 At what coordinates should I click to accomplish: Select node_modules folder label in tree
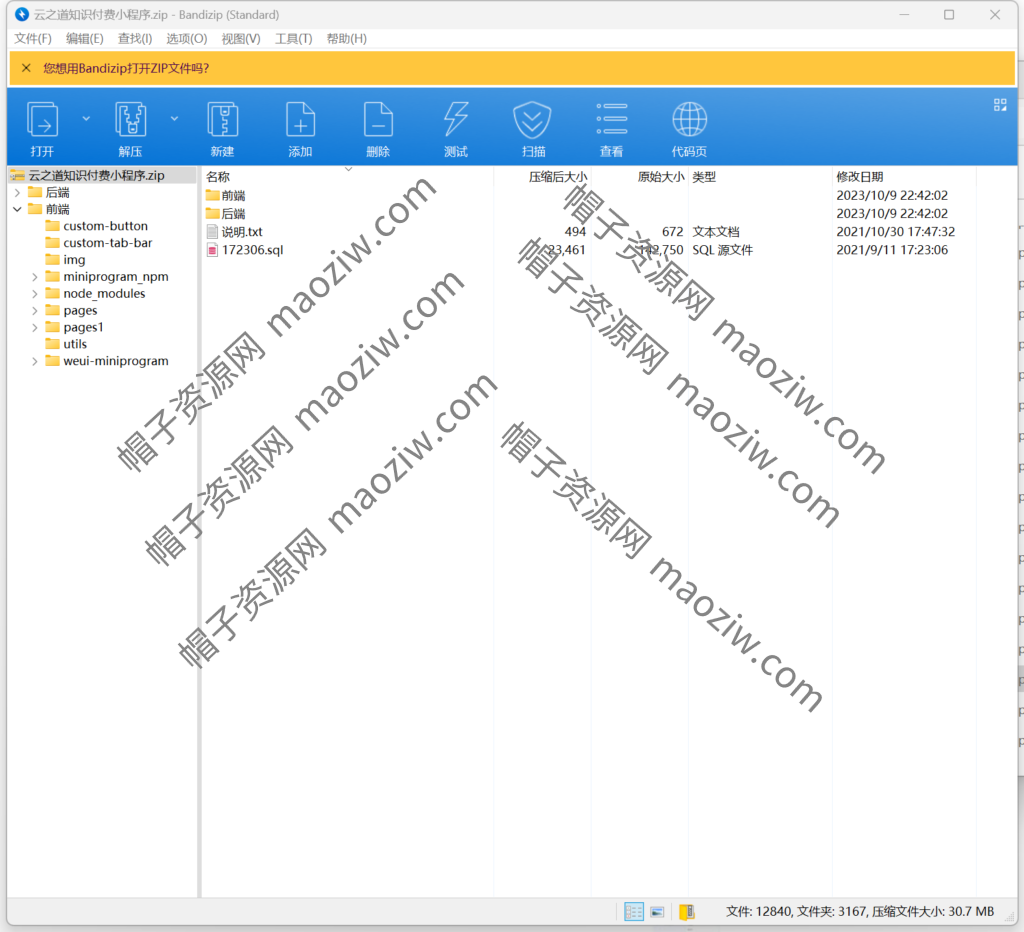[x=104, y=294]
